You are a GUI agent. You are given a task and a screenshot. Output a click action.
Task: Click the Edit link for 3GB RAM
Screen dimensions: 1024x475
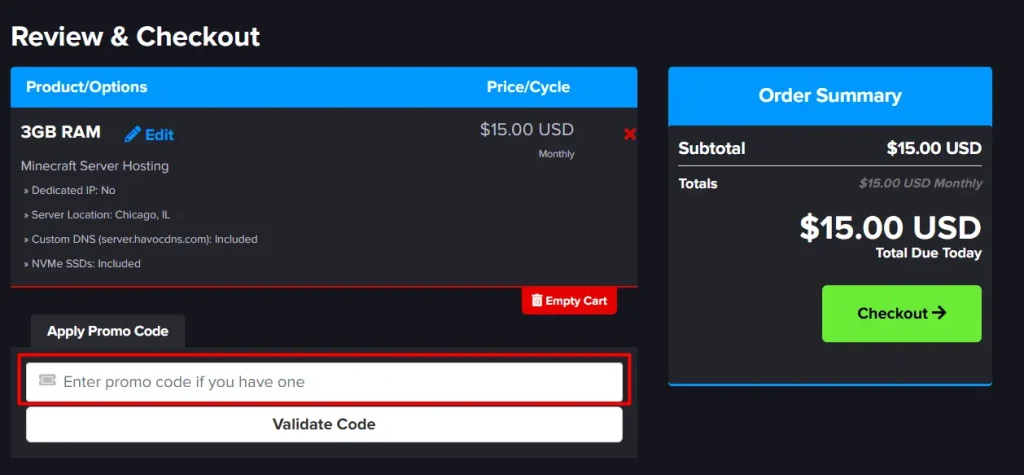(x=159, y=135)
